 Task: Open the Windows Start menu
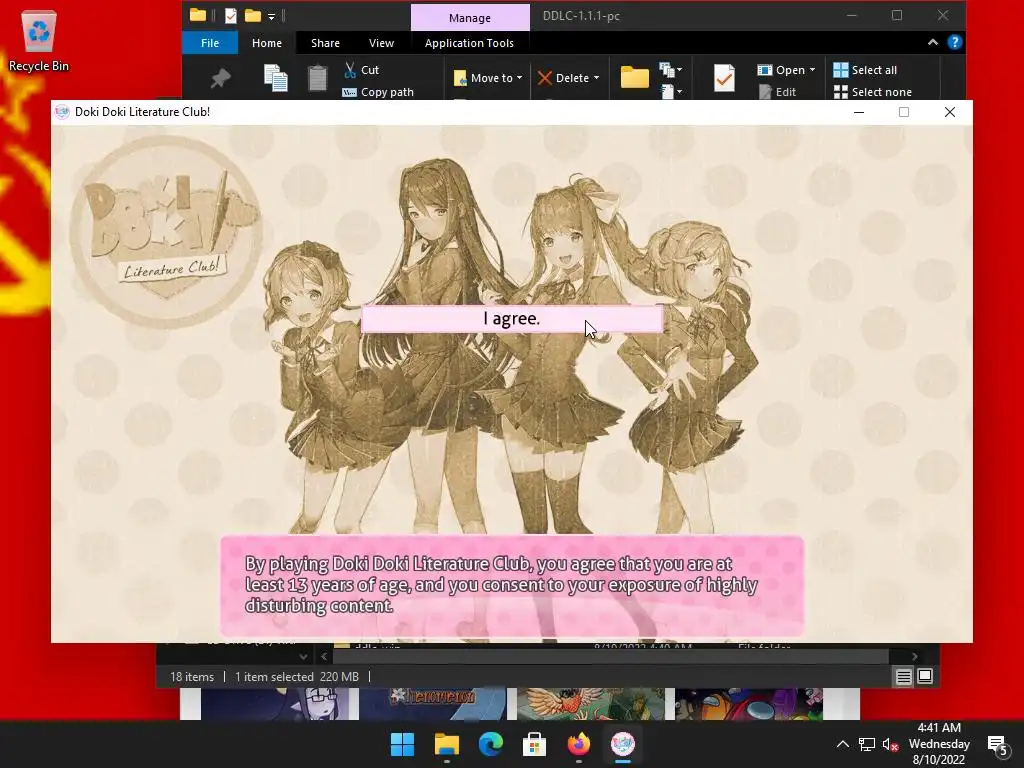402,744
